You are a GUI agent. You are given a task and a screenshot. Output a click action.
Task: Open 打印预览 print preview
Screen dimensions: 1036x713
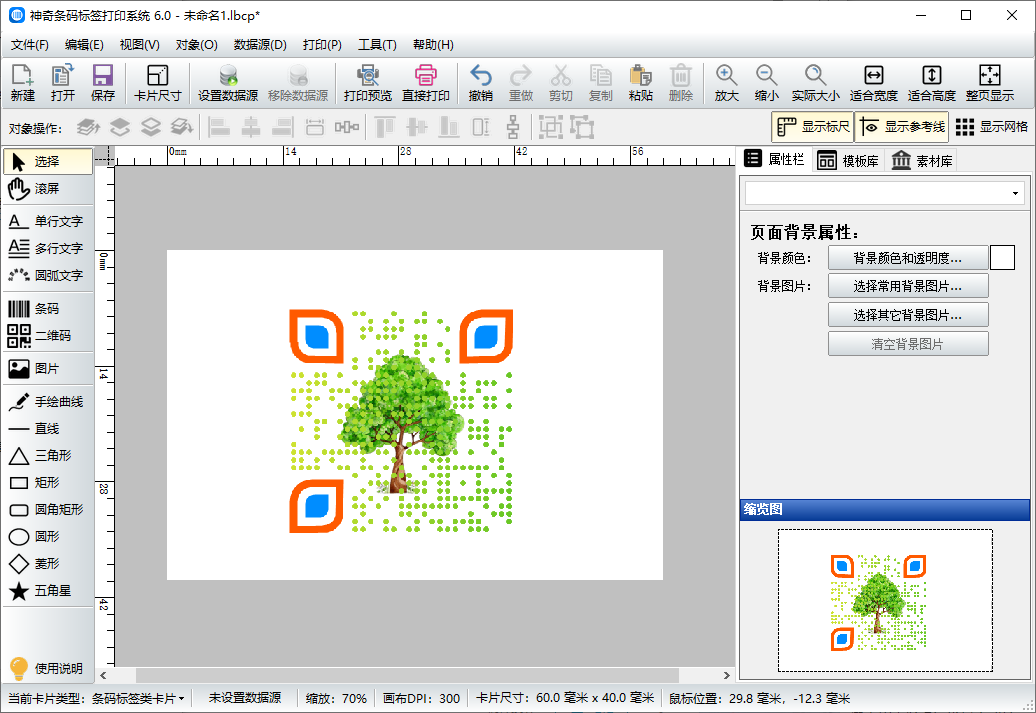[x=368, y=83]
